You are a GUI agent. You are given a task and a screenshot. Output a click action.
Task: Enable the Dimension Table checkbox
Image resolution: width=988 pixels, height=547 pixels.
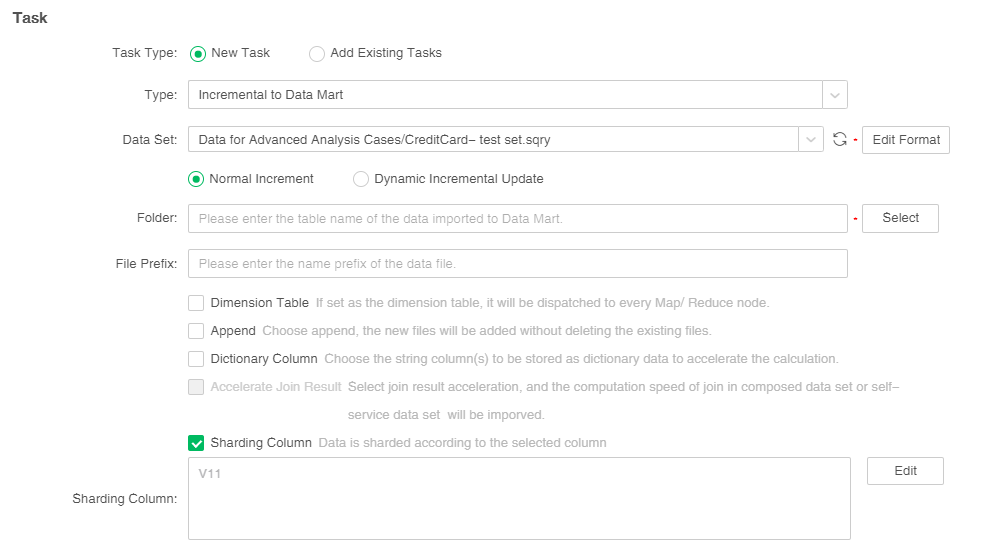(196, 303)
